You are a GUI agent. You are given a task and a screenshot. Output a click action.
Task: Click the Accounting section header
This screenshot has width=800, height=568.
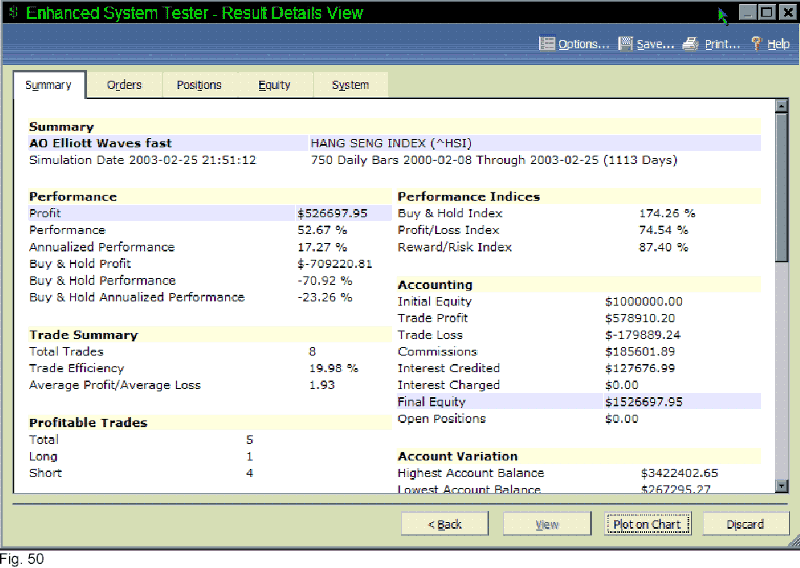435,285
